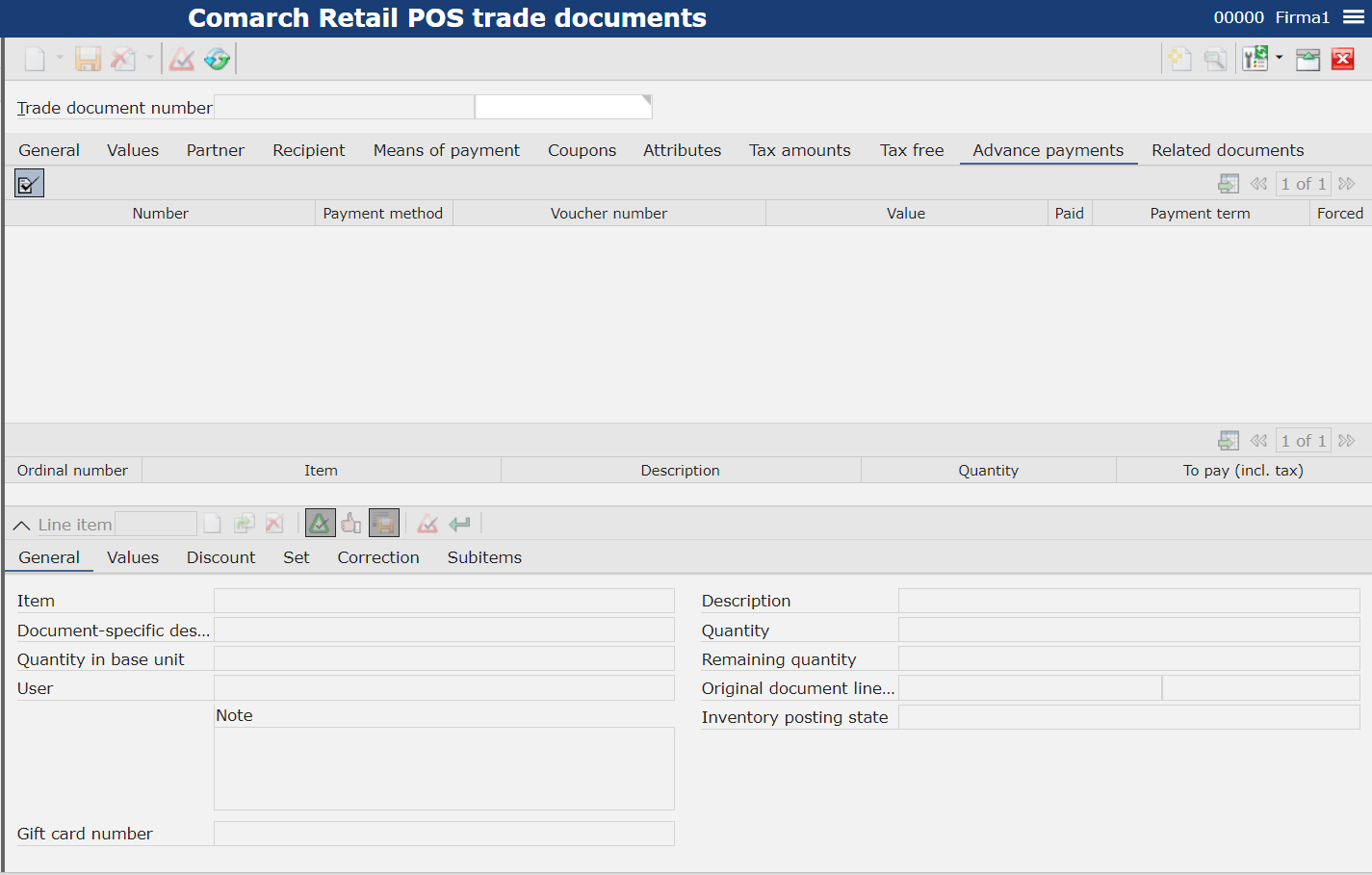Click the Gift card number field
Screen dimensions: 1372x875
click(x=444, y=834)
